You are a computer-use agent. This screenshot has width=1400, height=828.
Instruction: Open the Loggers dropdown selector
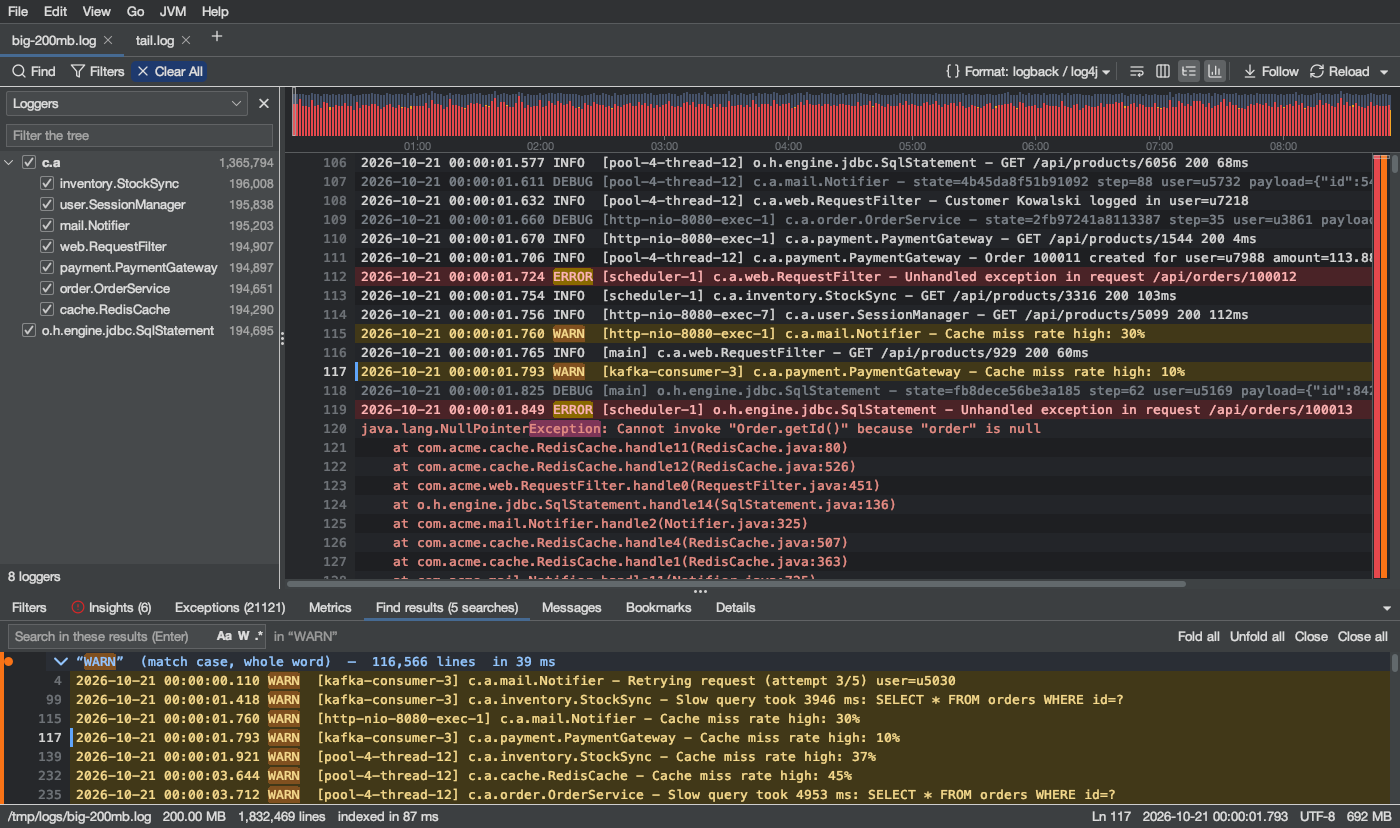coord(127,103)
